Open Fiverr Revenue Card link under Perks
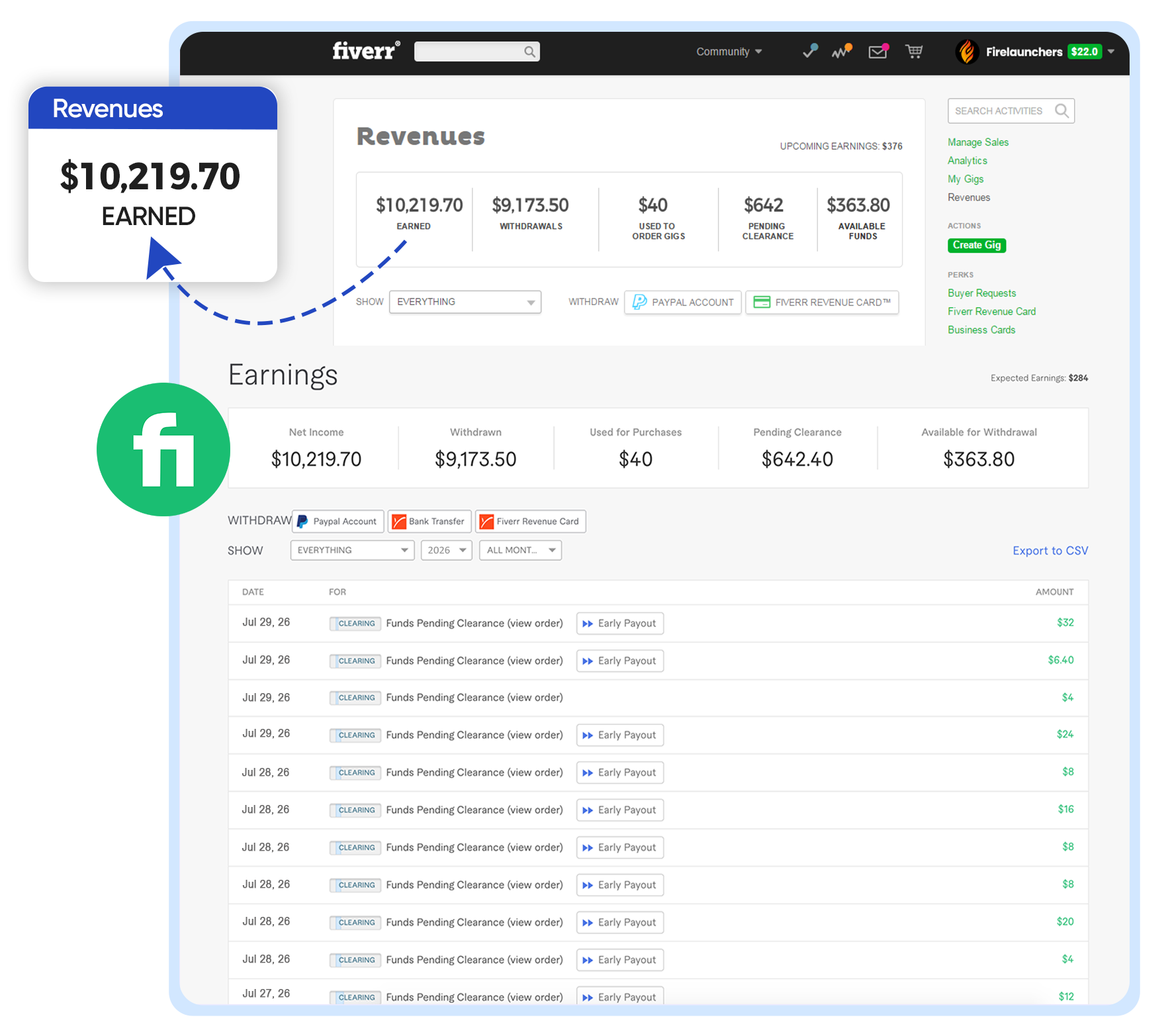This screenshot has height=1036, width=1166. [991, 312]
